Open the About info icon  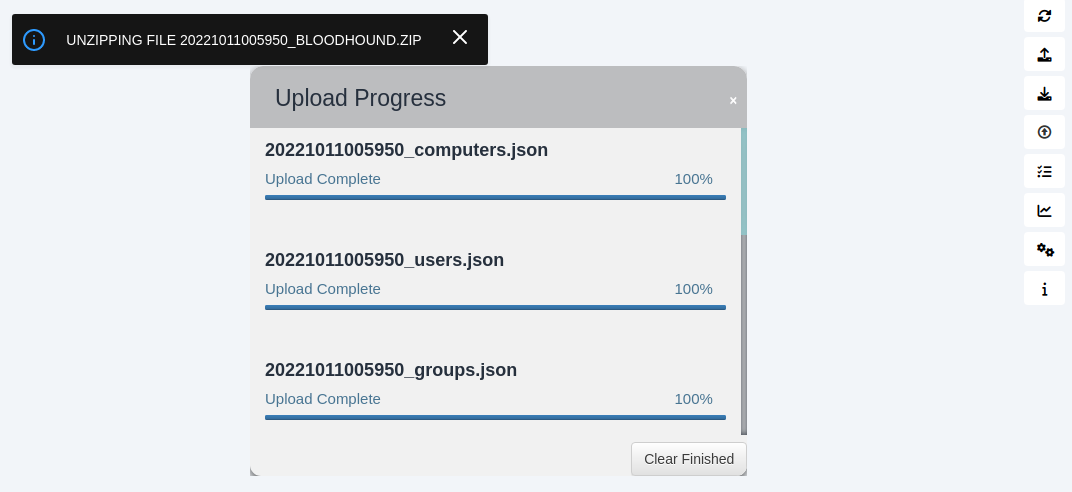[1044, 289]
